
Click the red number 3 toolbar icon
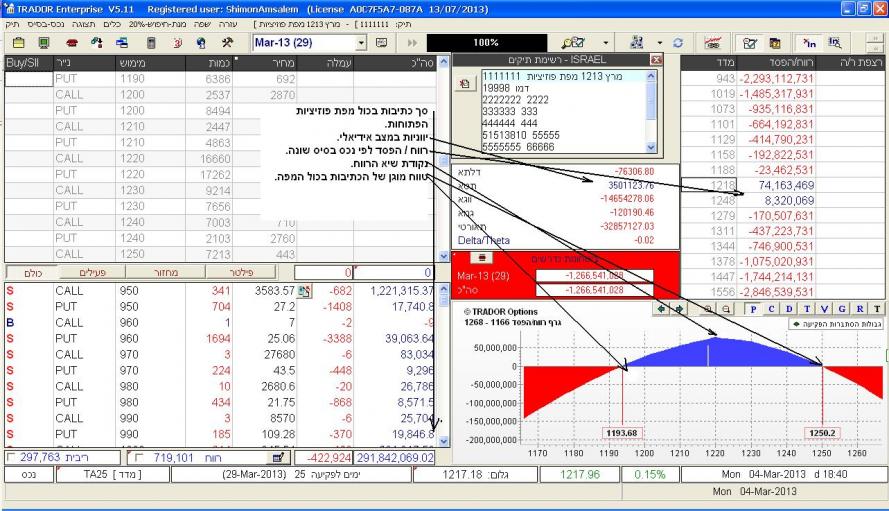(x=177, y=43)
